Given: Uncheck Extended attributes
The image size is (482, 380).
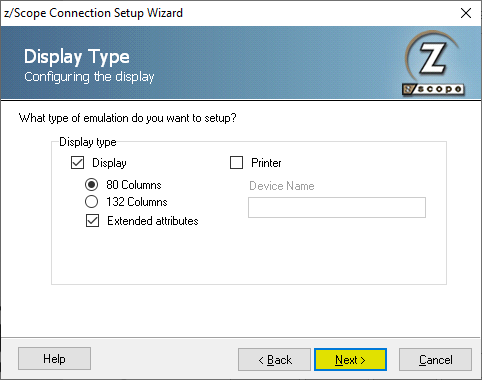Looking at the screenshot, I should (x=92, y=221).
